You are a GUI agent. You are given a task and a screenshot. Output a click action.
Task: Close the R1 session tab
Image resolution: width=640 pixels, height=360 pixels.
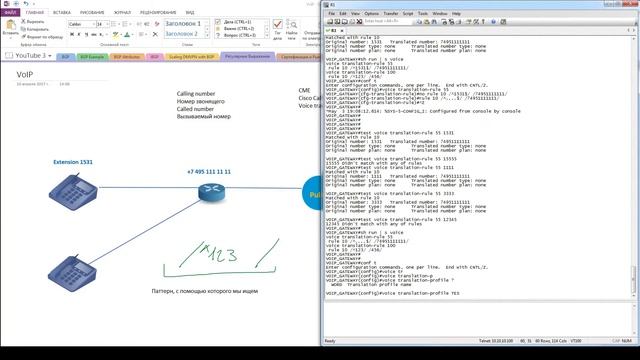click(x=342, y=31)
